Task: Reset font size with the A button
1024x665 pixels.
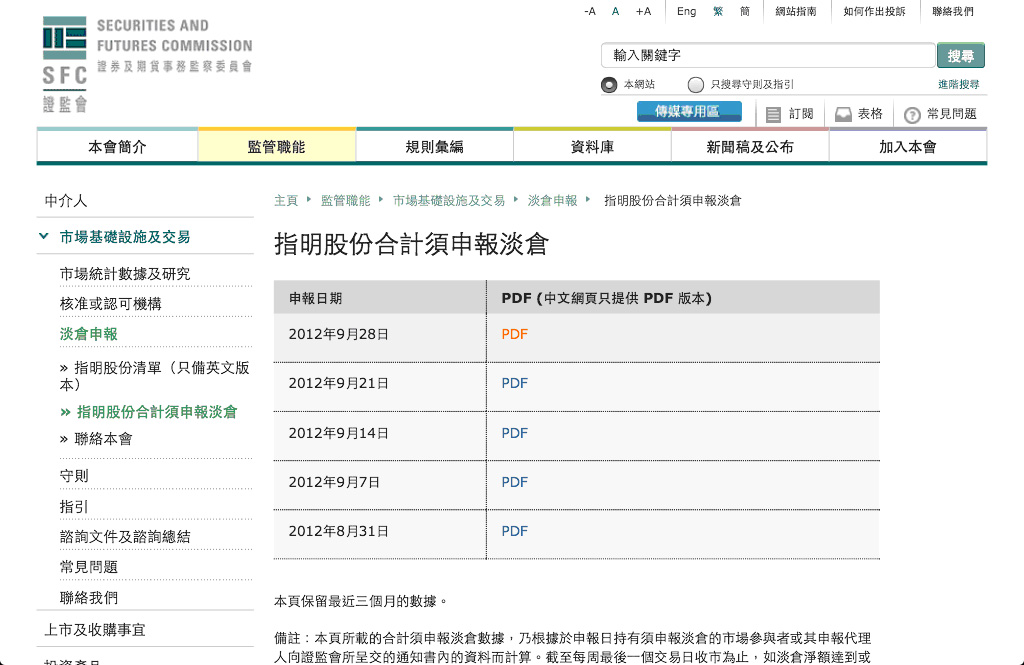Action: pyautogui.click(x=615, y=11)
